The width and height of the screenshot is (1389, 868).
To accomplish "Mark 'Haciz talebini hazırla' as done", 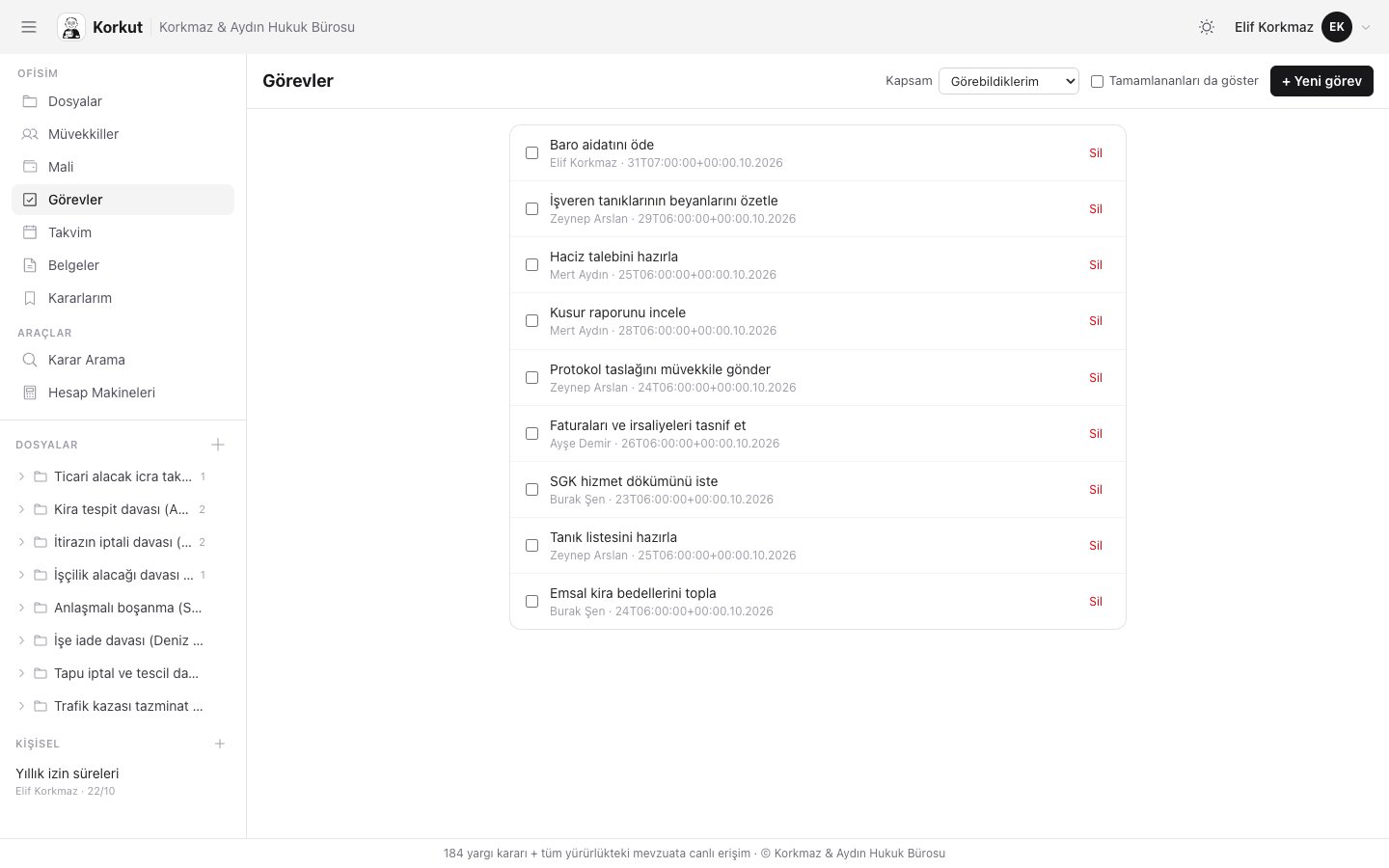I will click(531, 264).
